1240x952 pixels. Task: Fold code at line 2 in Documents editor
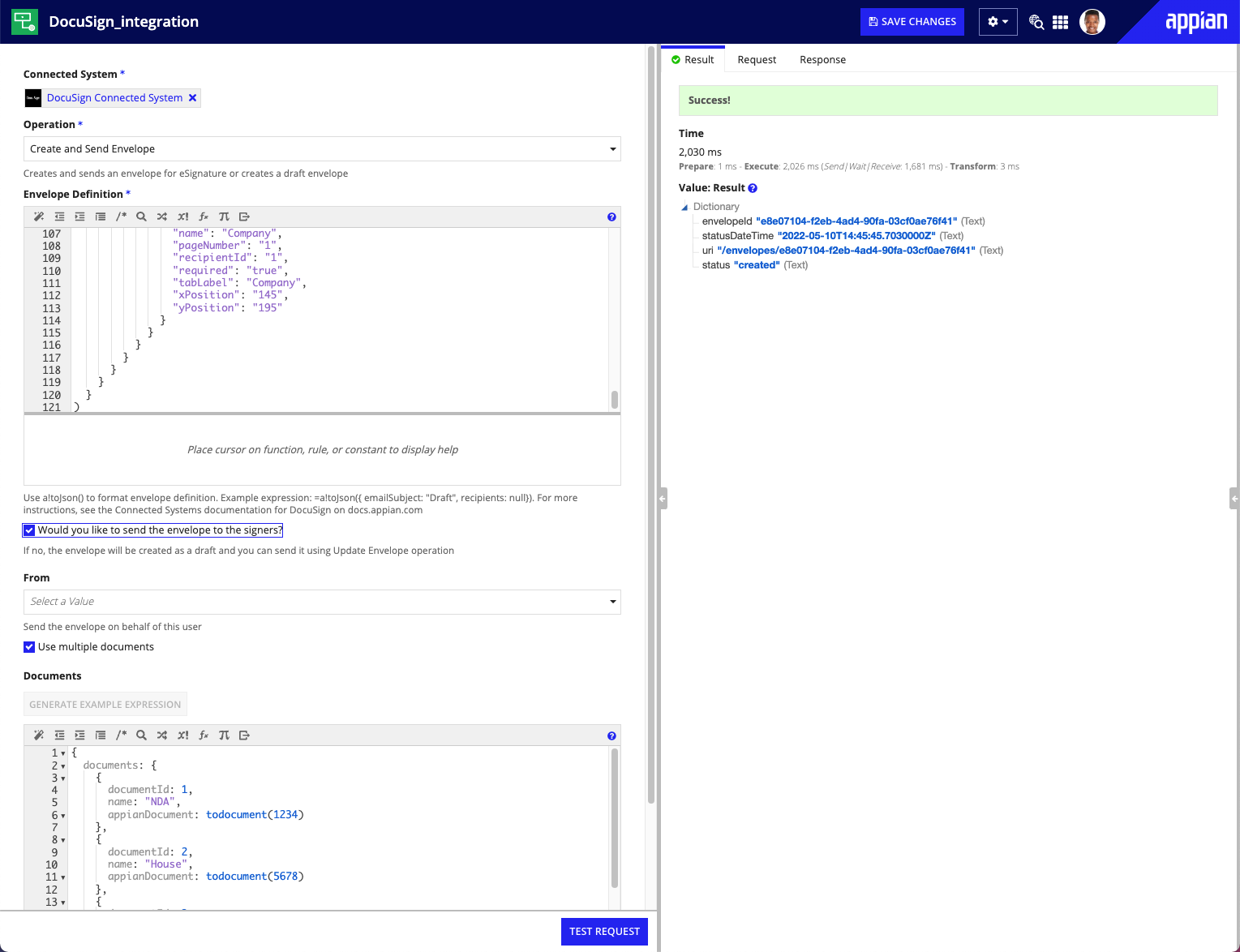[63, 766]
